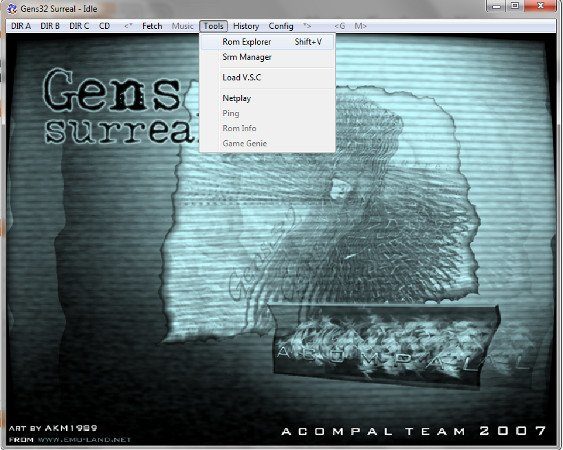
Task: Click the M> menu bar item
Action: [x=360, y=26]
